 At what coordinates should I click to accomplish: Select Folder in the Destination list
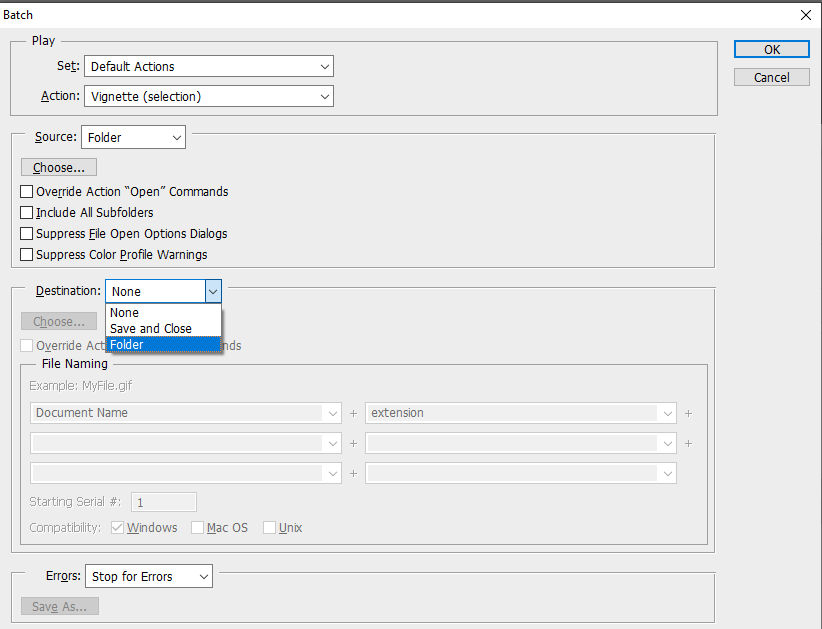[x=163, y=344]
